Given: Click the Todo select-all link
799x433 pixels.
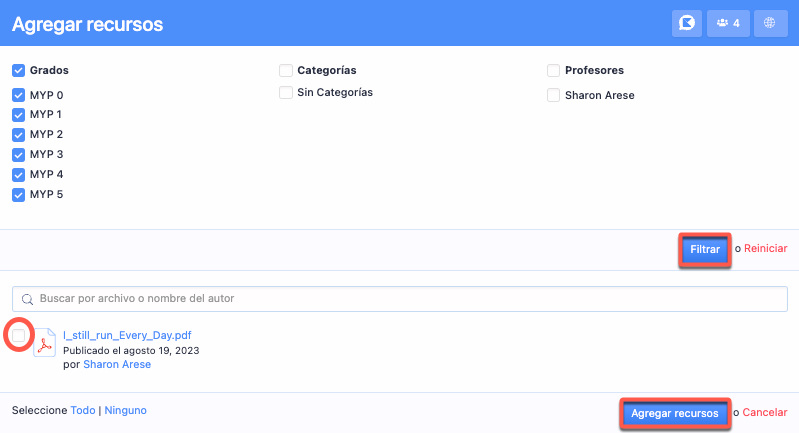Looking at the screenshot, I should (x=83, y=410).
